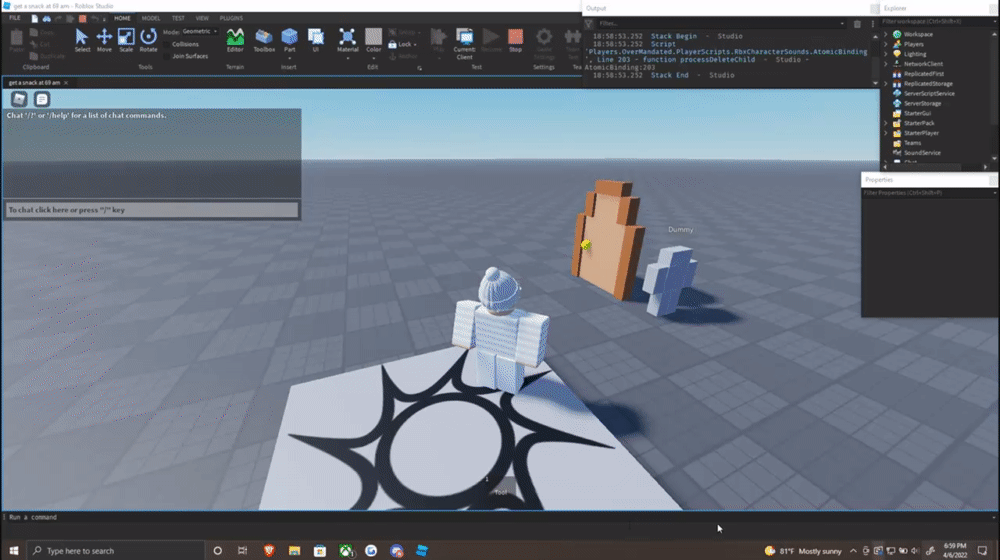Activate the Move tool
The image size is (1000, 560).
pos(104,40)
